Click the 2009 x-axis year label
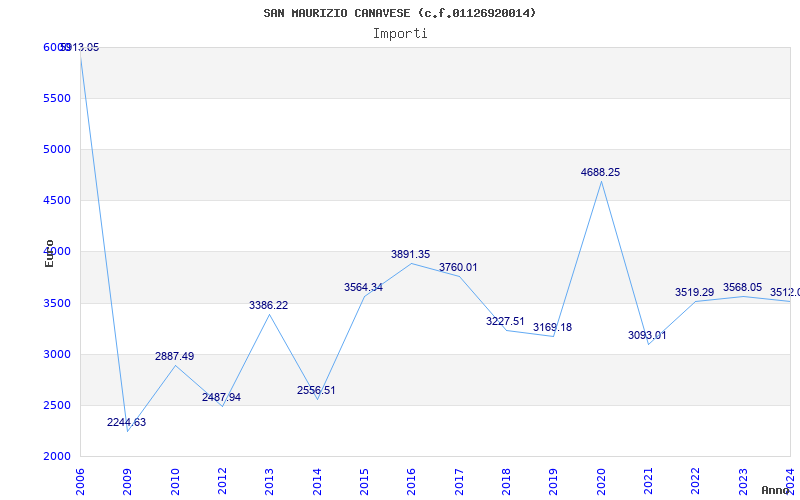Image resolution: width=800 pixels, height=500 pixels. pos(128,482)
